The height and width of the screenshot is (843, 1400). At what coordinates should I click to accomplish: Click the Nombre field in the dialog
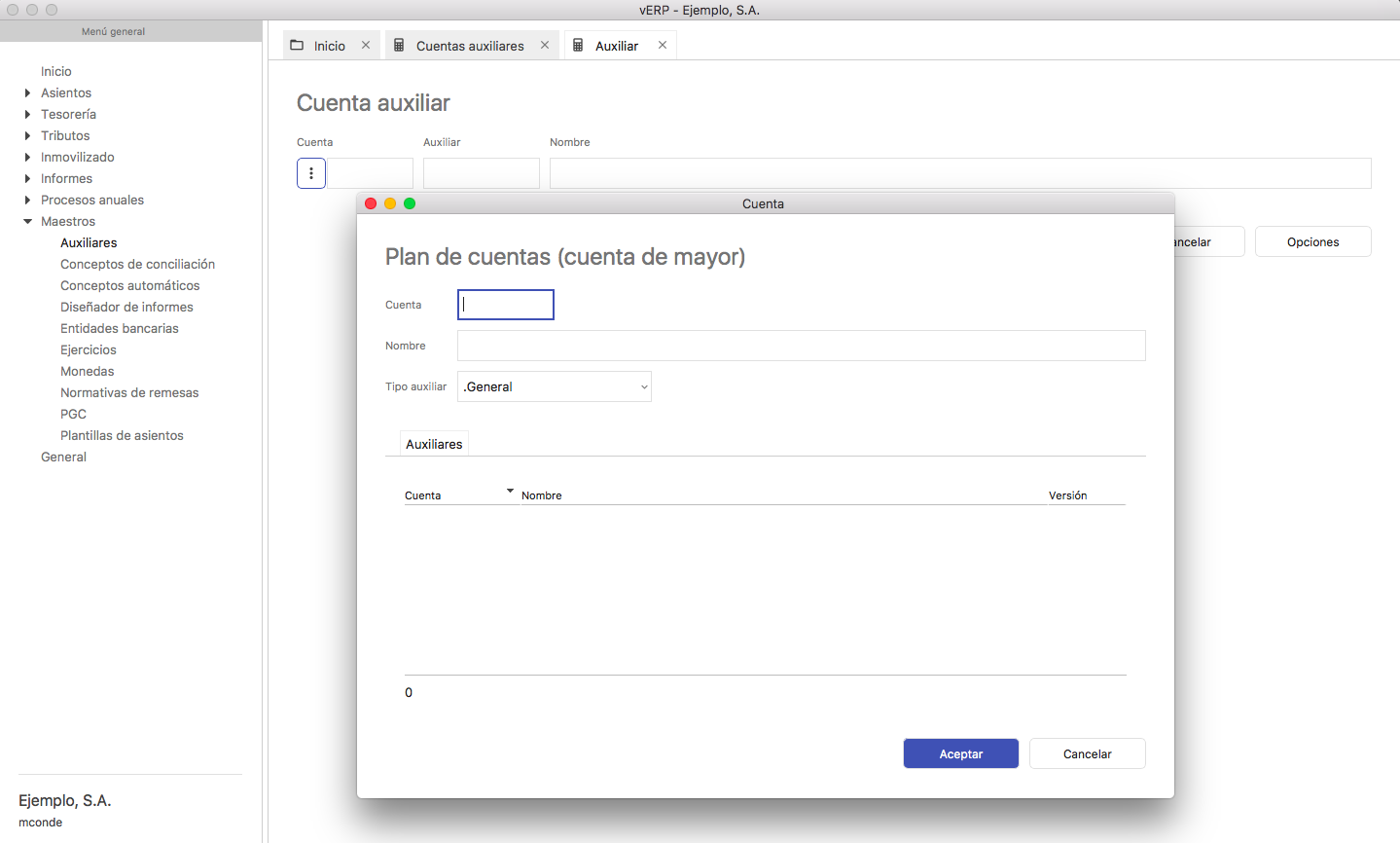pos(801,346)
